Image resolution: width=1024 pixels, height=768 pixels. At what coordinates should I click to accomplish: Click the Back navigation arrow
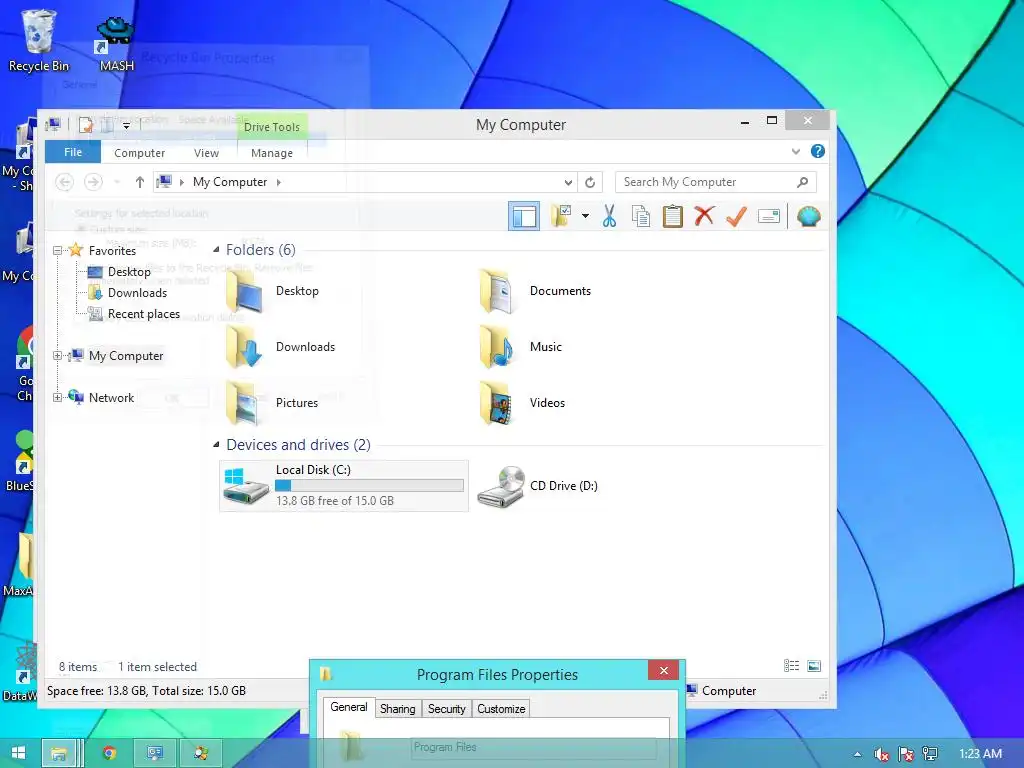tap(64, 182)
